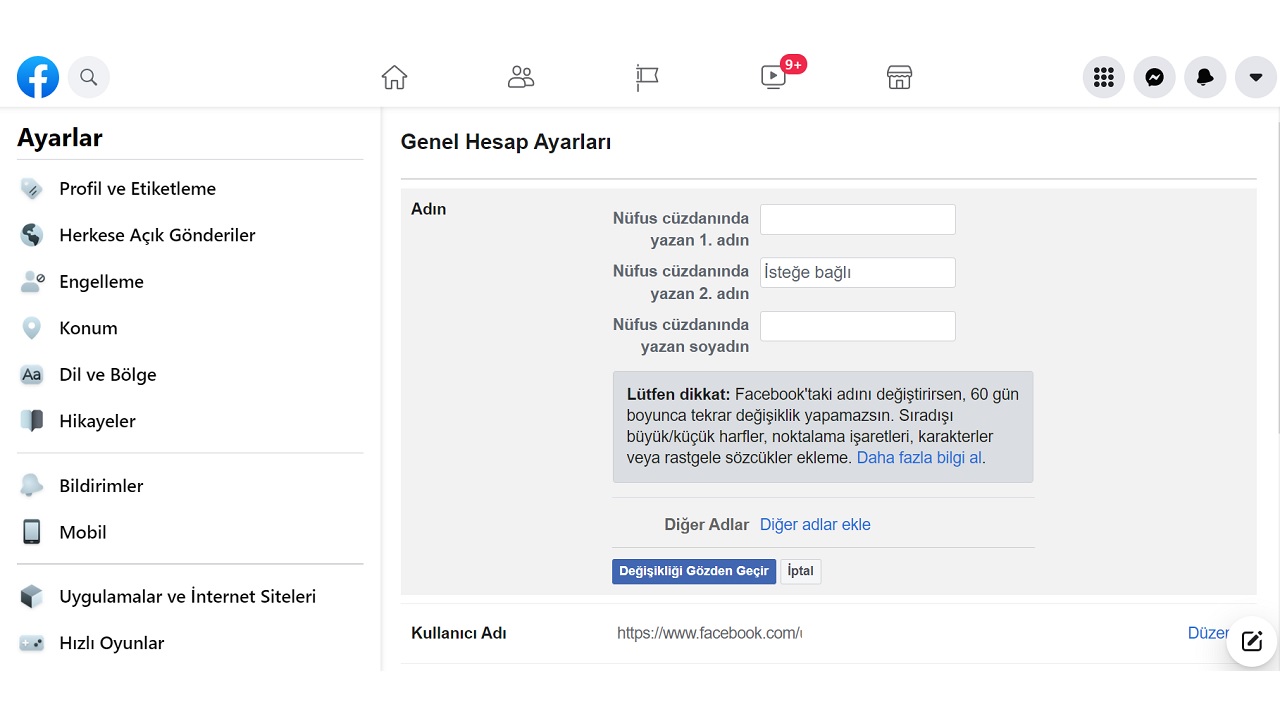Open Watch with the 9+ notification badge
The width and height of the screenshot is (1280, 720).
[x=773, y=77]
